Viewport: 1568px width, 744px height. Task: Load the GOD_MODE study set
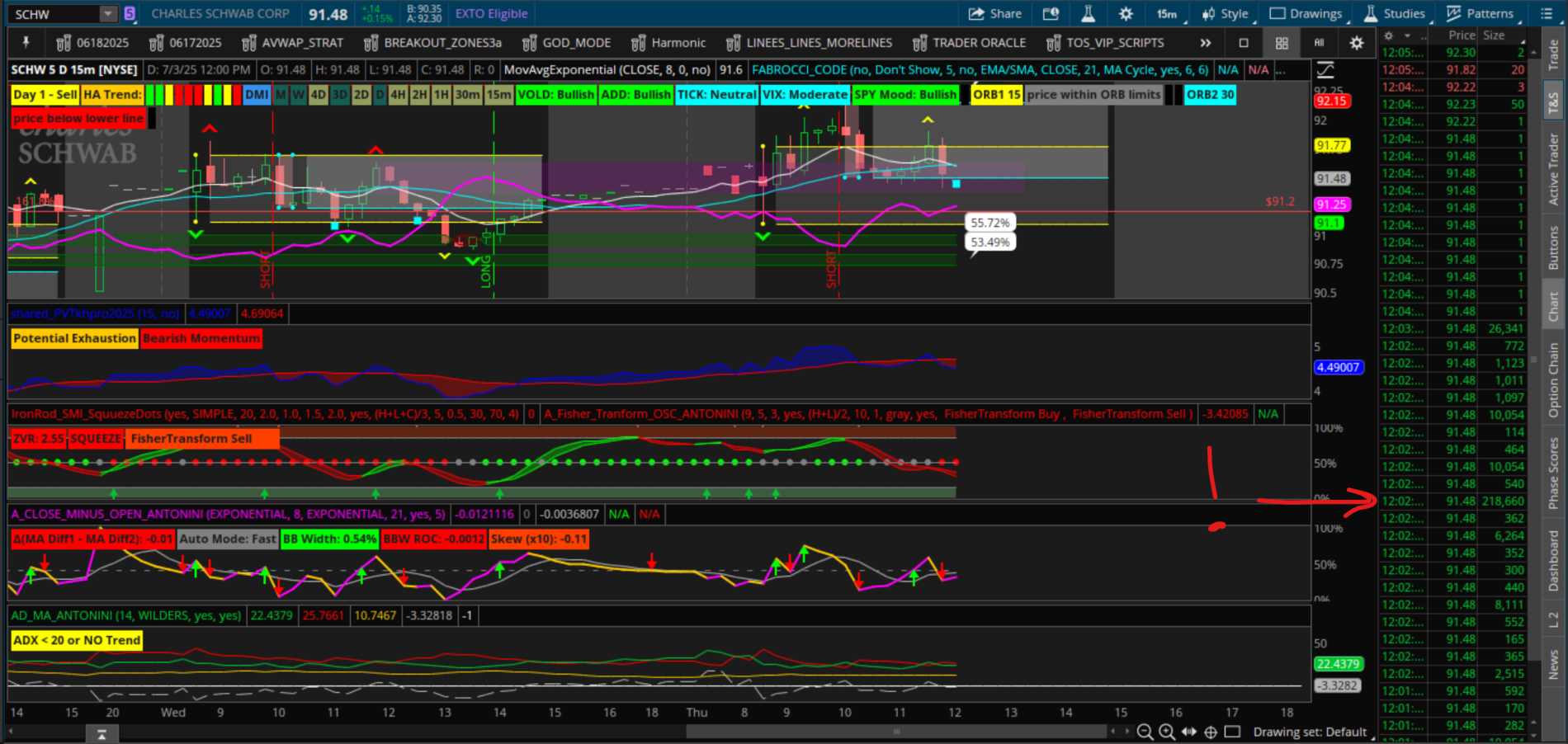[567, 43]
